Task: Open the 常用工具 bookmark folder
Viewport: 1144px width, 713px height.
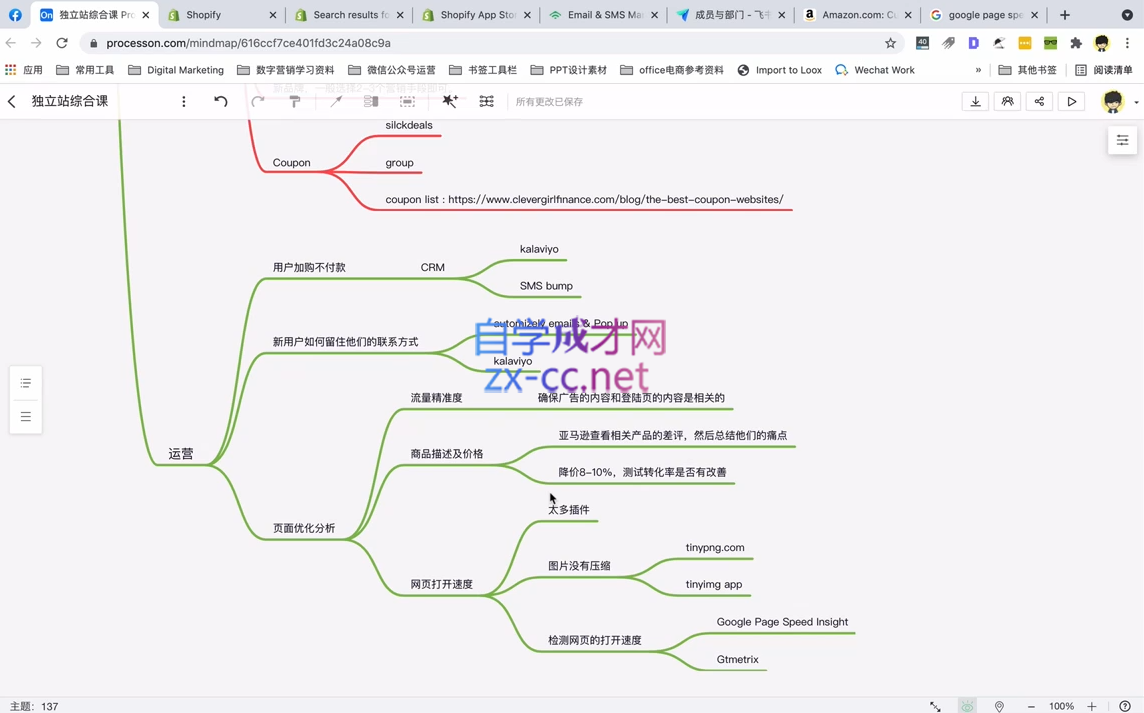Action: tap(85, 70)
